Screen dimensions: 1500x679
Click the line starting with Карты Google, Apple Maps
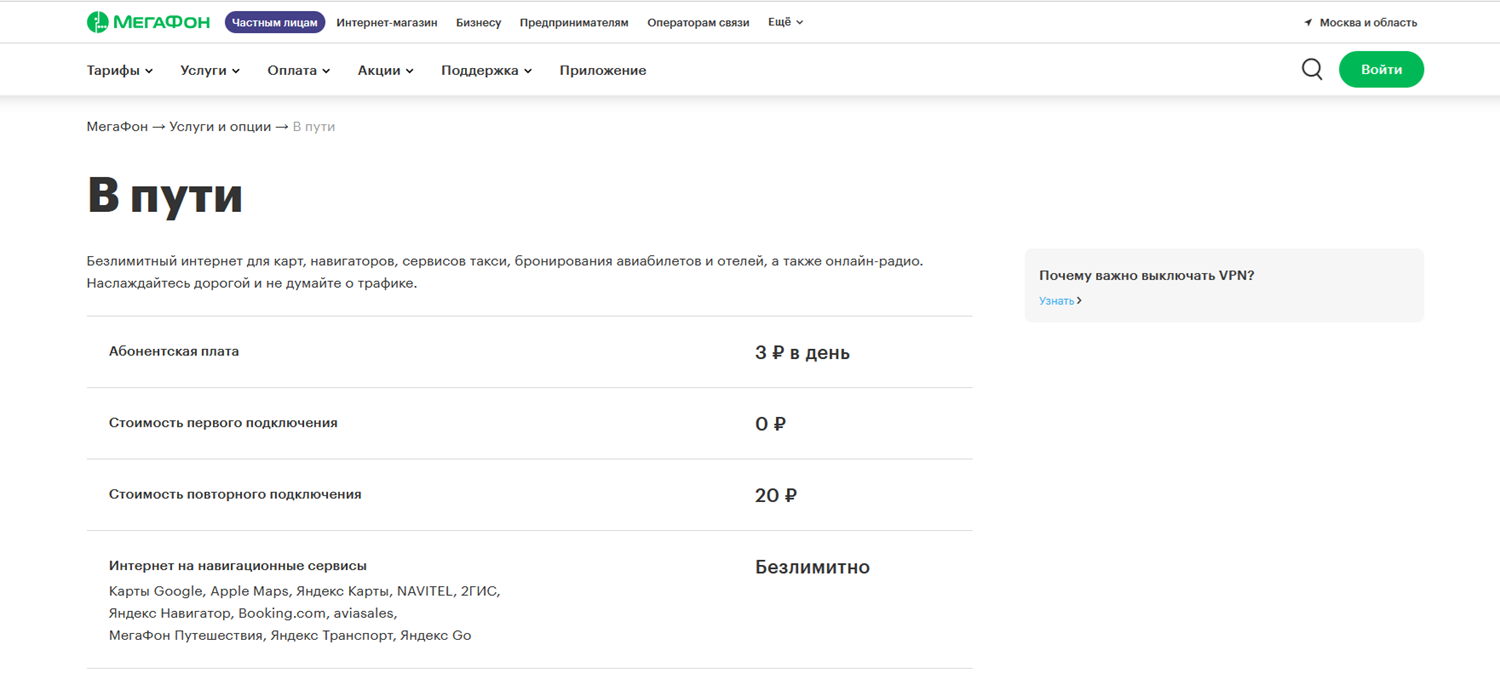[304, 591]
